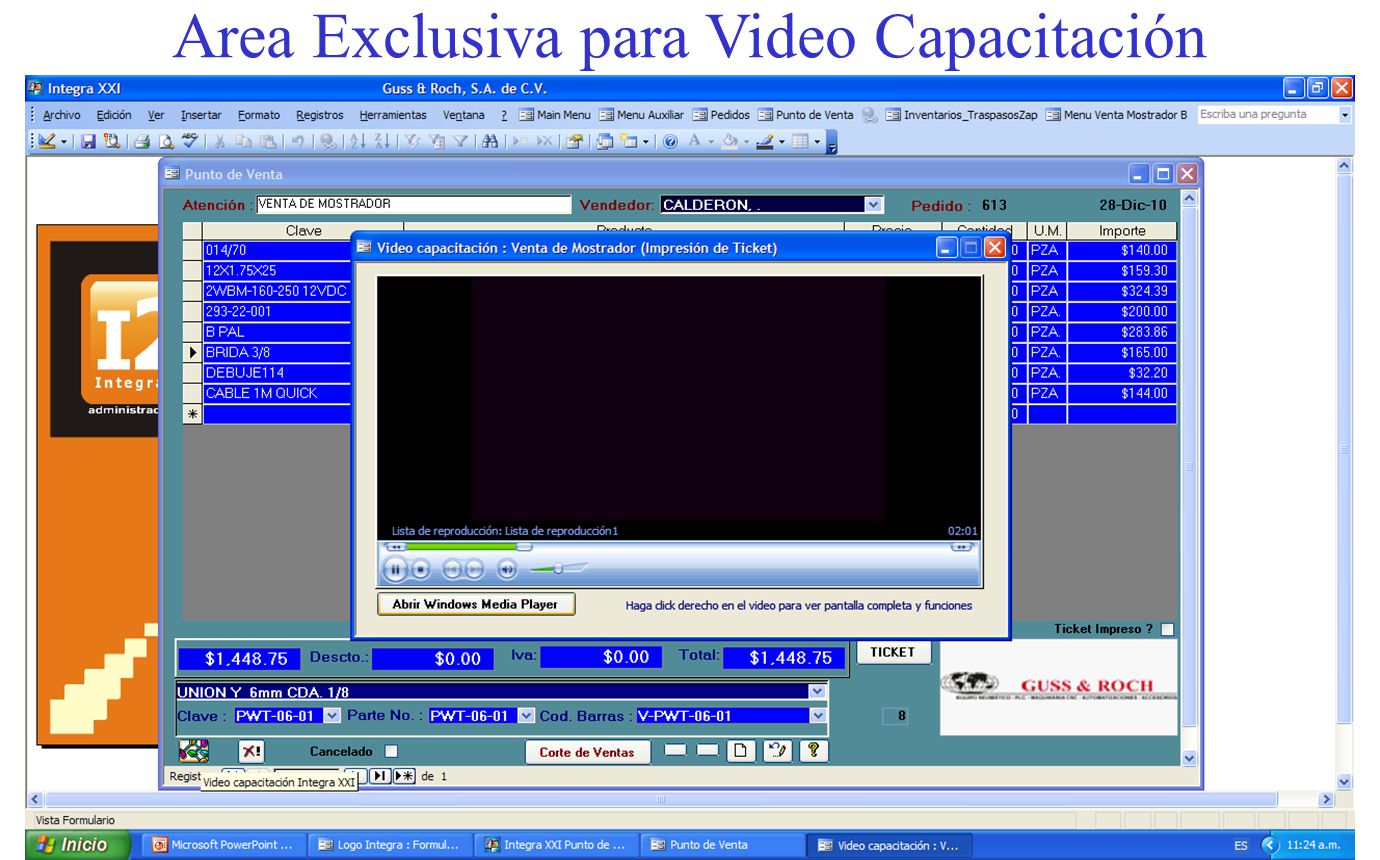Click the Help question-mark toolbar icon

670,143
